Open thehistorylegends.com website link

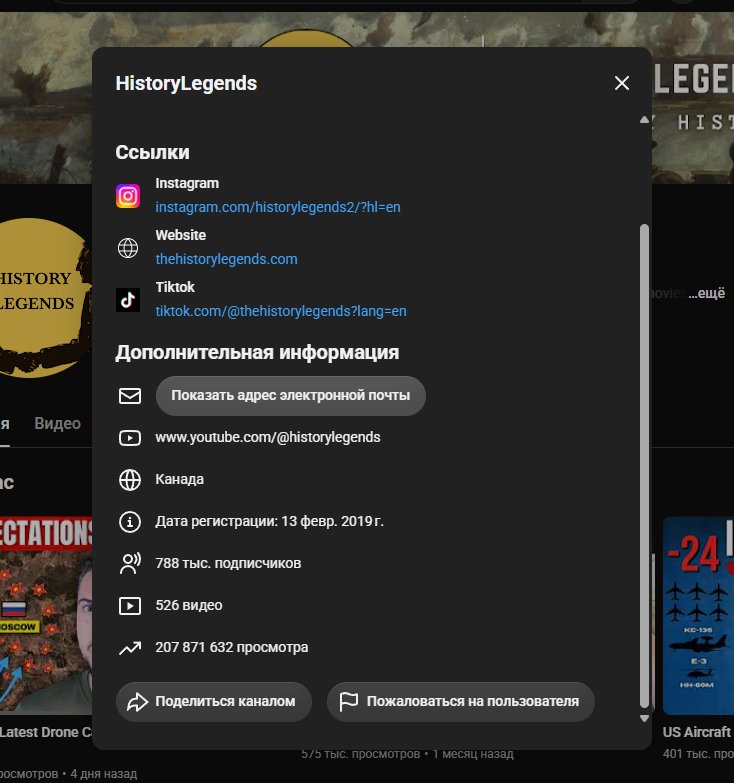226,259
